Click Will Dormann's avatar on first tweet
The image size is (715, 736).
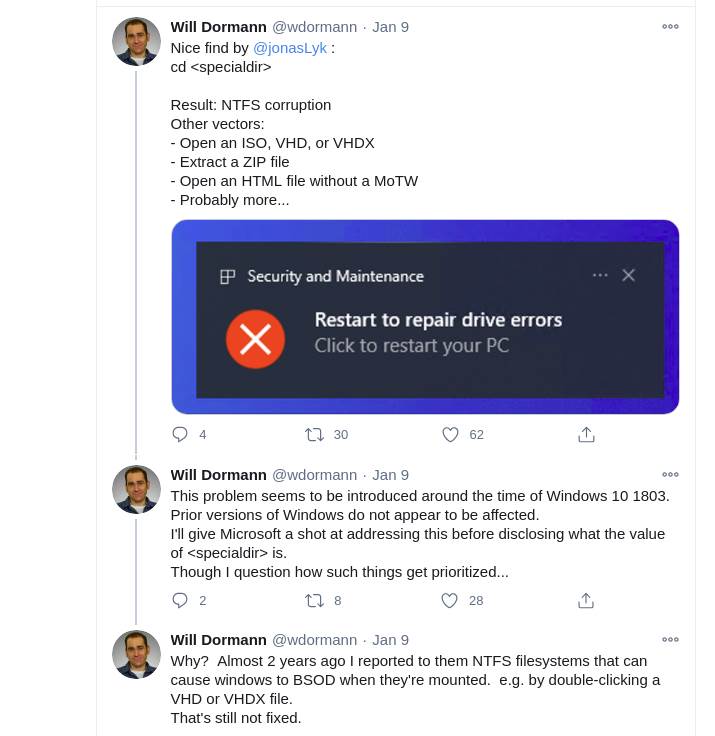[136, 42]
